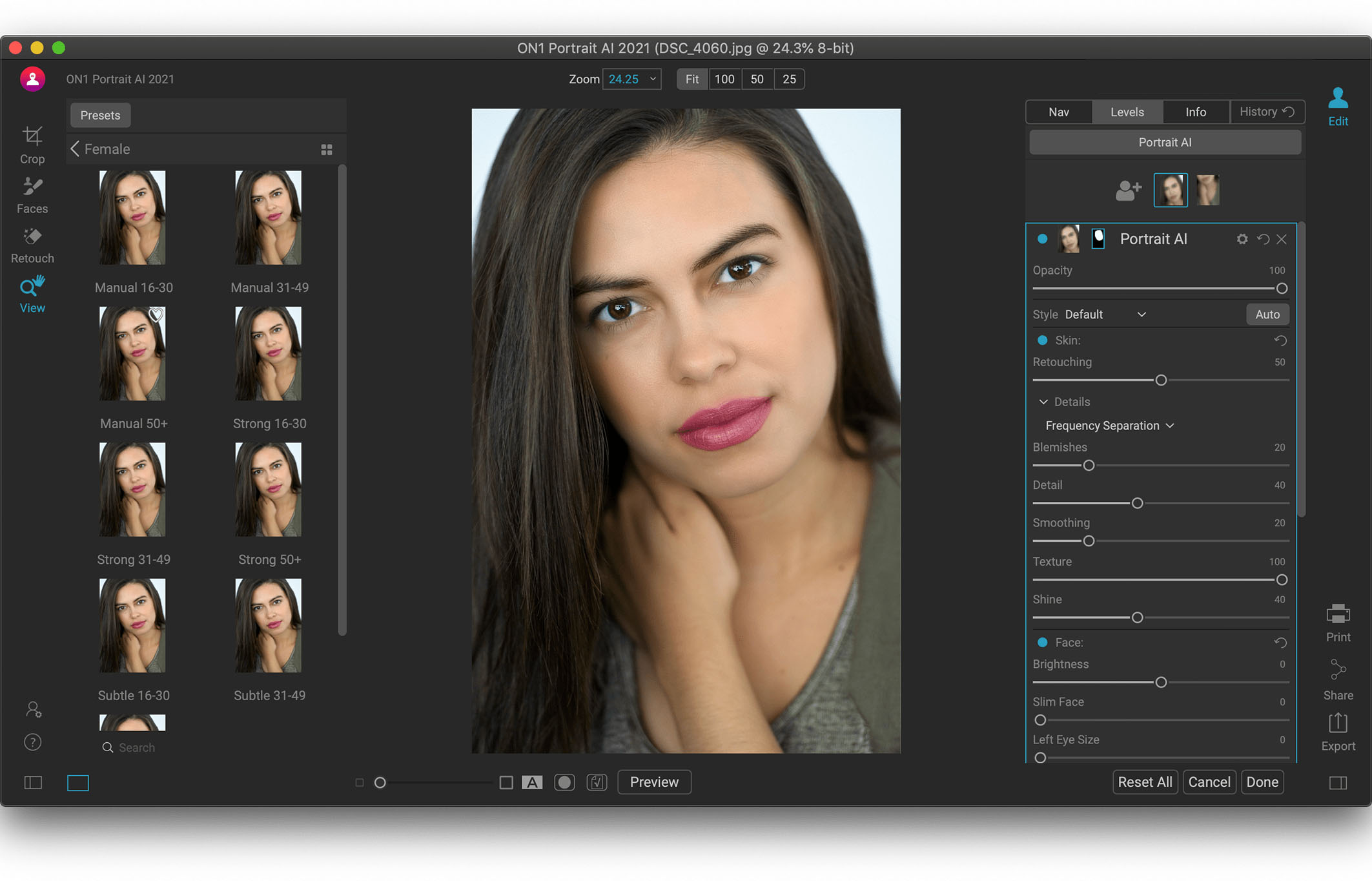Toggle the Face section enable dot
This screenshot has height=881, width=1372.
tap(1042, 643)
